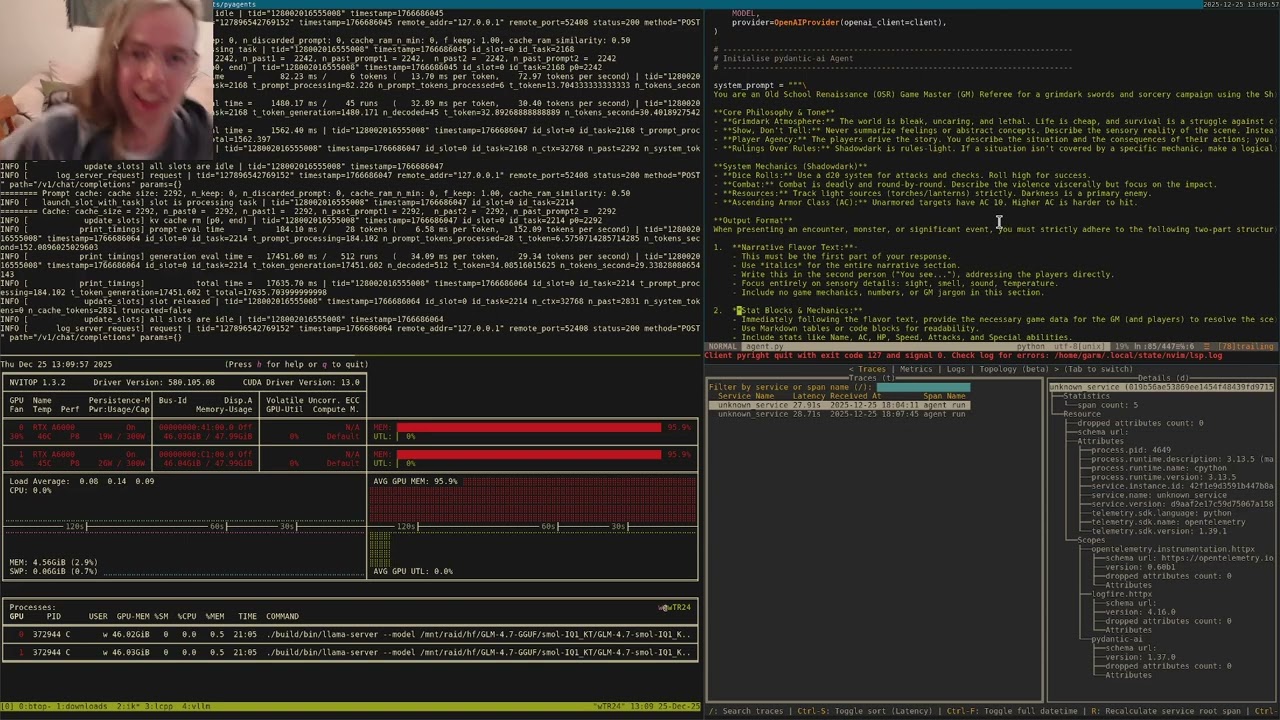Viewport: 1280px width, 720px height.
Task: Select the unknown_service root node in Details
Action: 1162,387
